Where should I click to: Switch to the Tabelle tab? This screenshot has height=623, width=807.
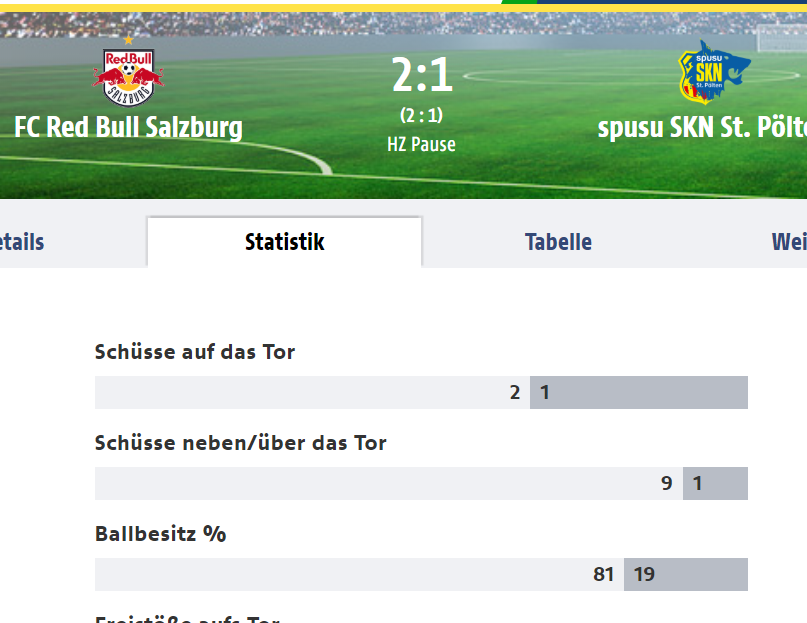click(x=558, y=242)
